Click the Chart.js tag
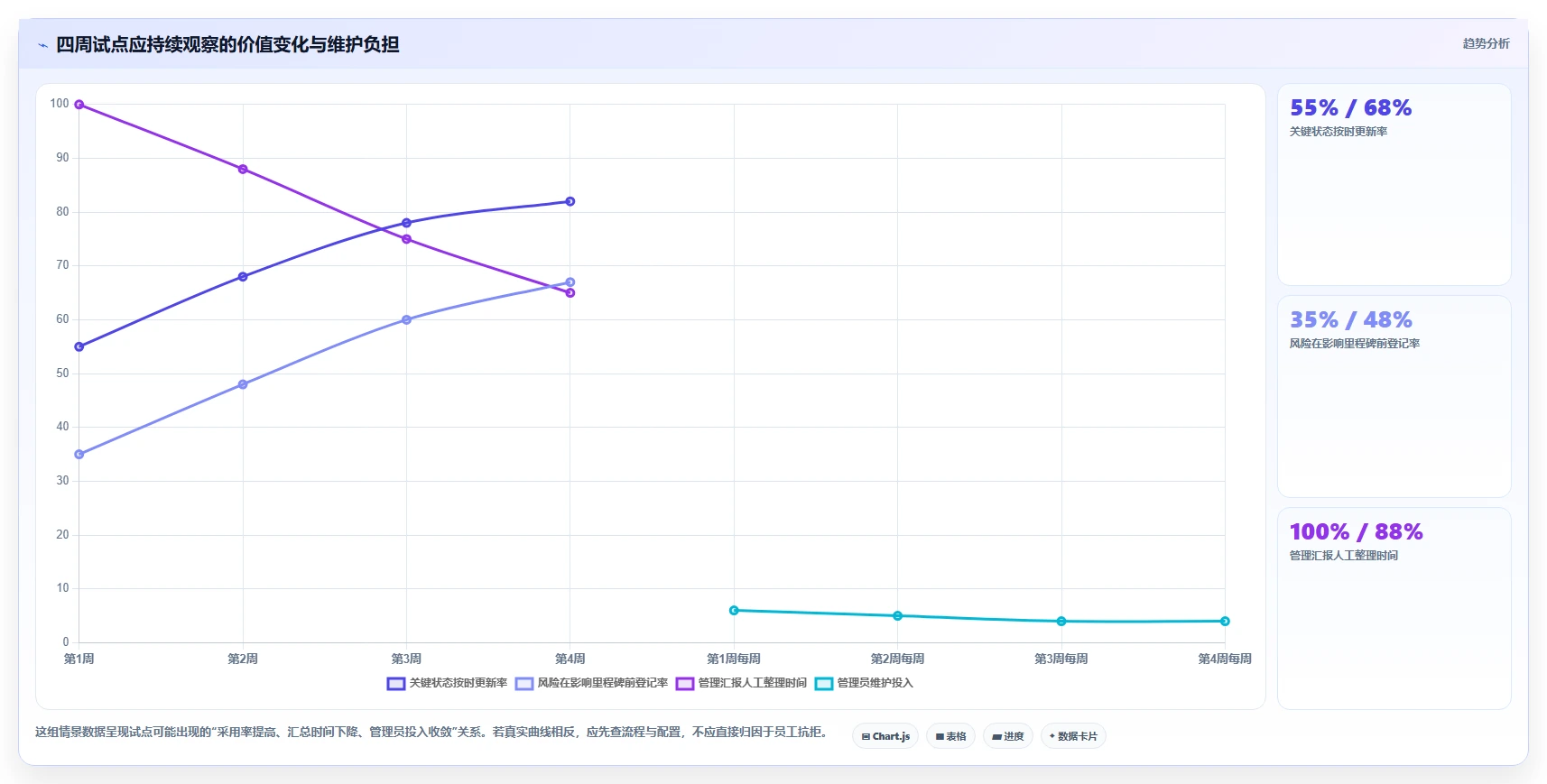This screenshot has height=784, width=1547. coord(885,736)
